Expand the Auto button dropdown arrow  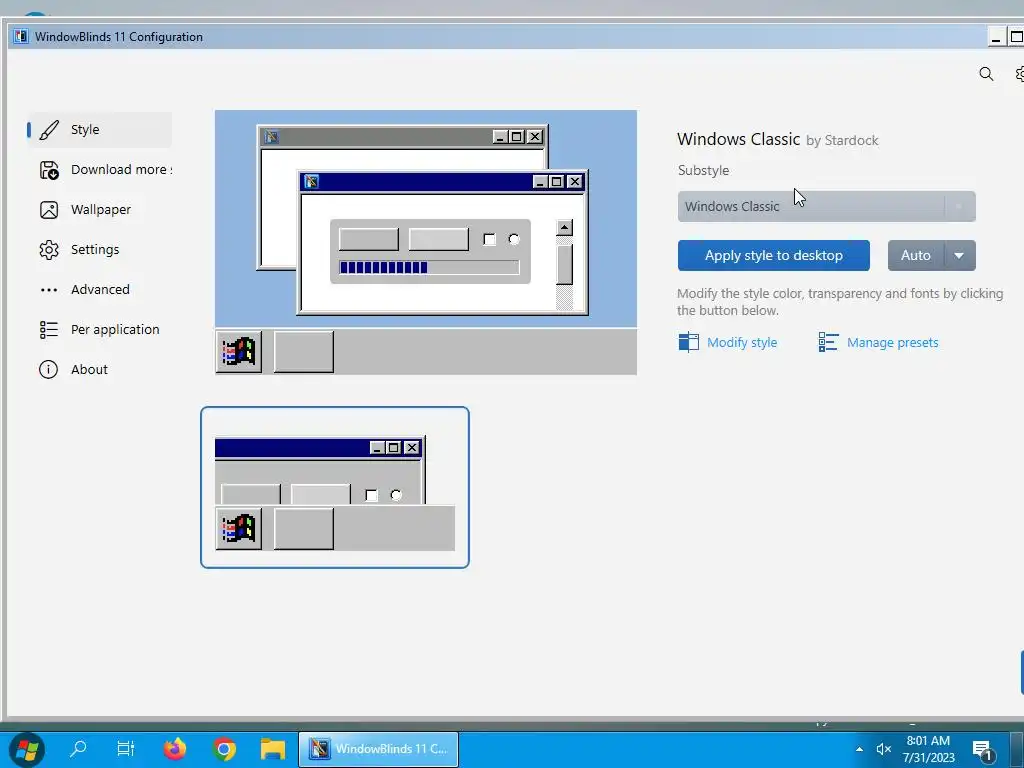tap(959, 255)
